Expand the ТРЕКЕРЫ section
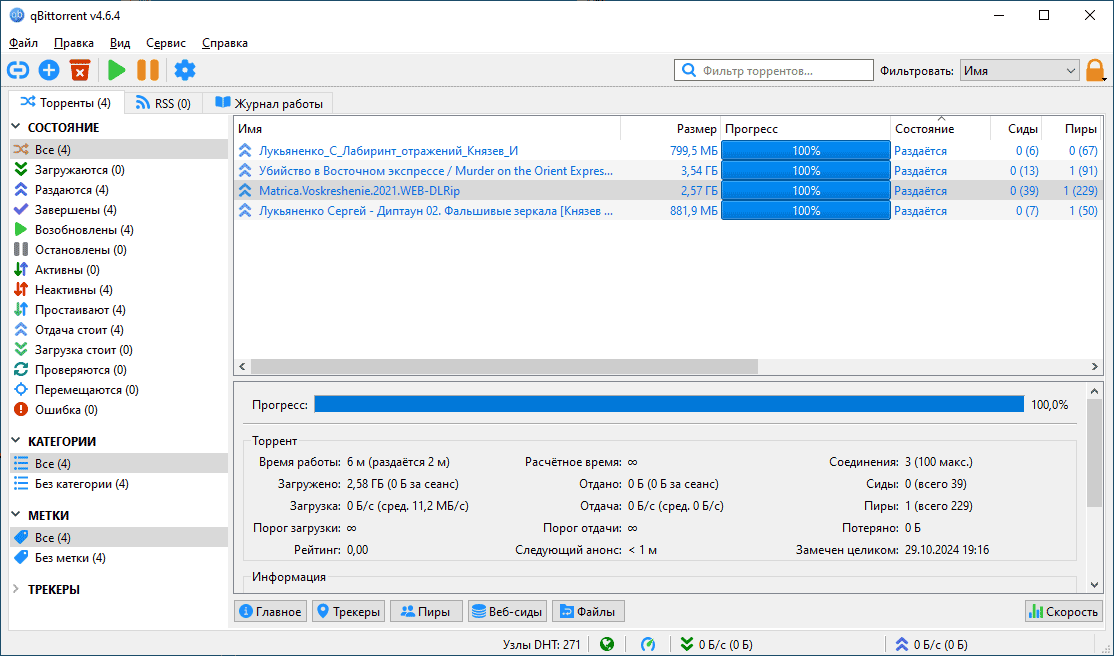Viewport: 1114px width, 656px height. coord(16,588)
